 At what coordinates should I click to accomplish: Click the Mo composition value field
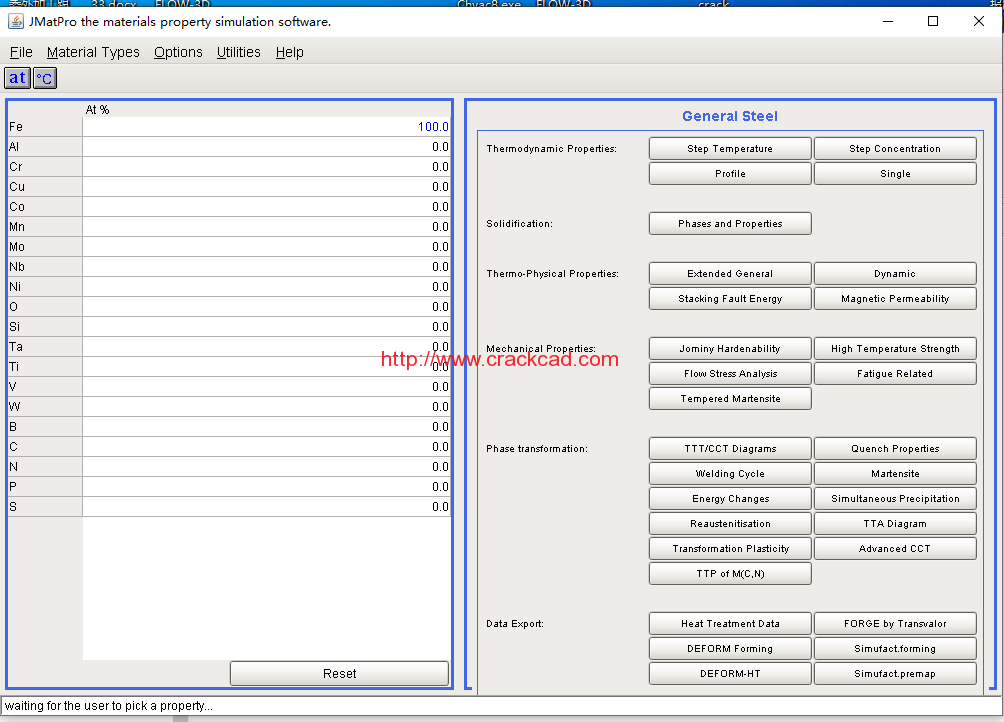266,246
